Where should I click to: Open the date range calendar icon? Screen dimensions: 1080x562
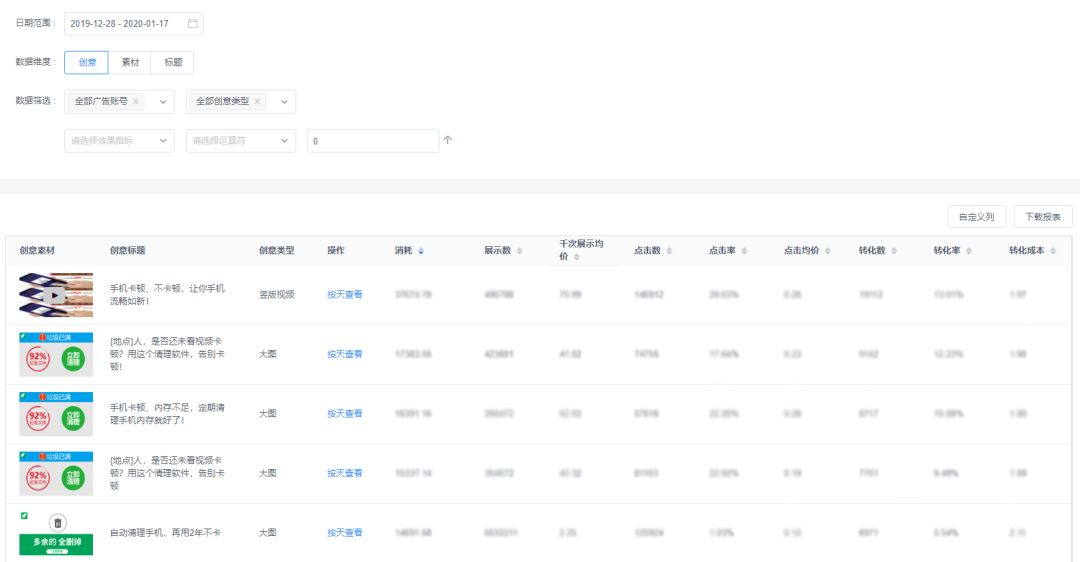(x=192, y=23)
